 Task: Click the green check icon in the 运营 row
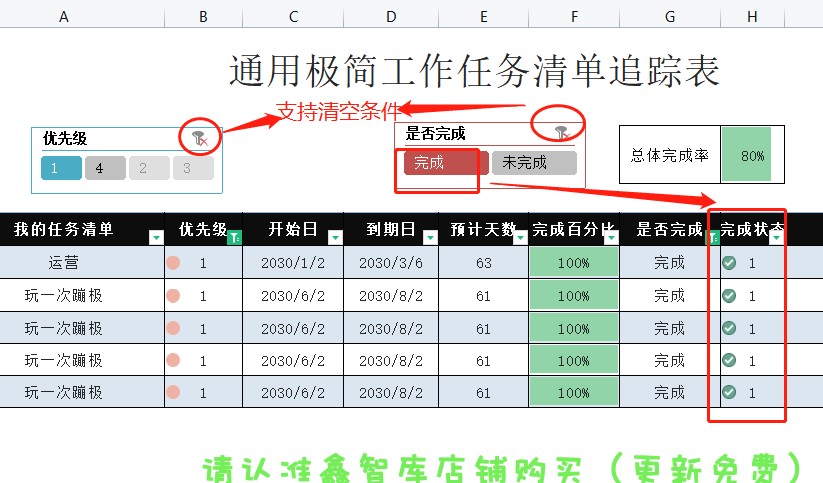click(729, 262)
